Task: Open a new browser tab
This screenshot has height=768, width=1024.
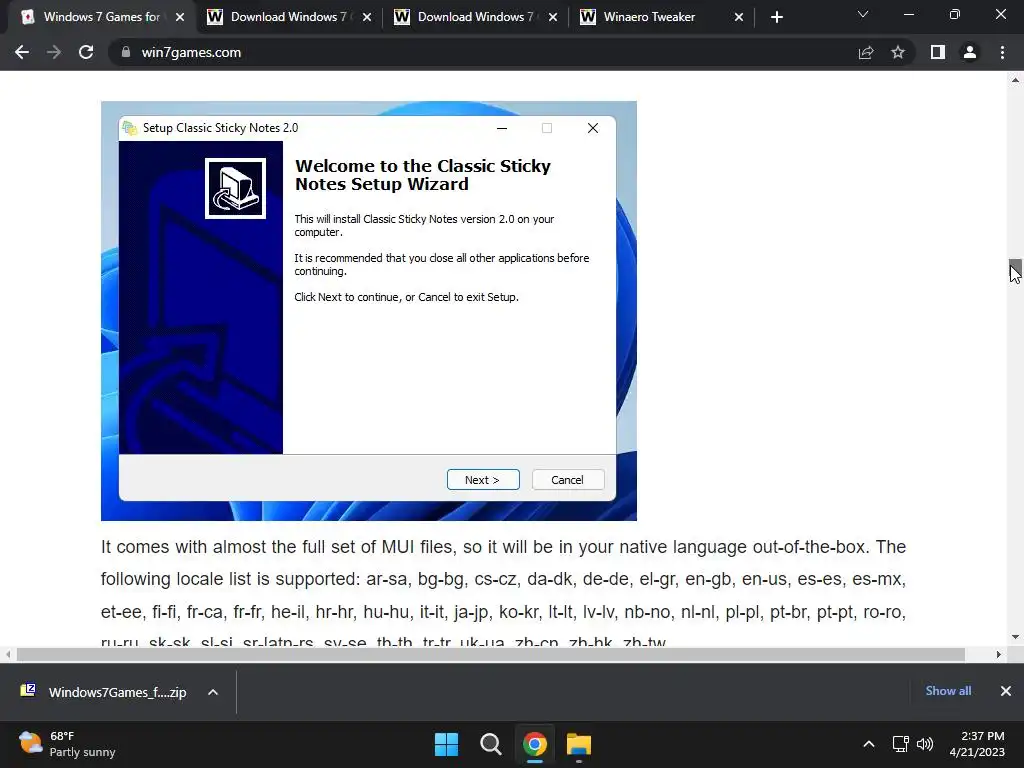Action: click(776, 17)
